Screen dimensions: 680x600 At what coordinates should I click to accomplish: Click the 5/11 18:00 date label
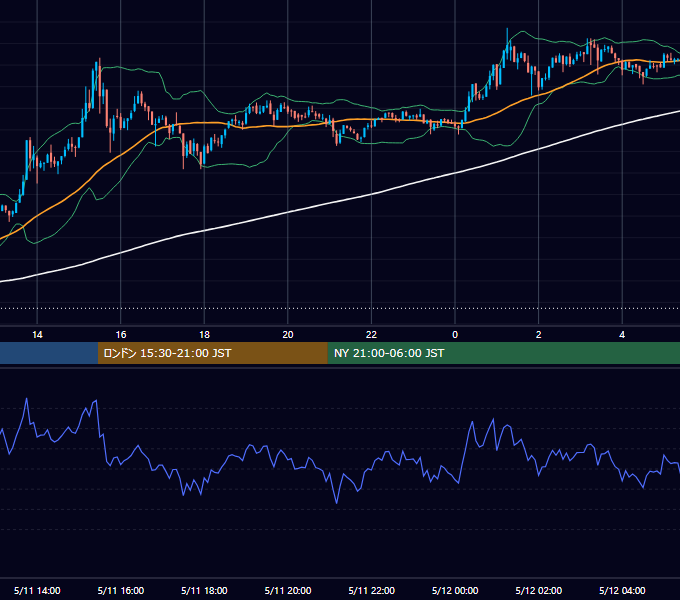coord(204,590)
